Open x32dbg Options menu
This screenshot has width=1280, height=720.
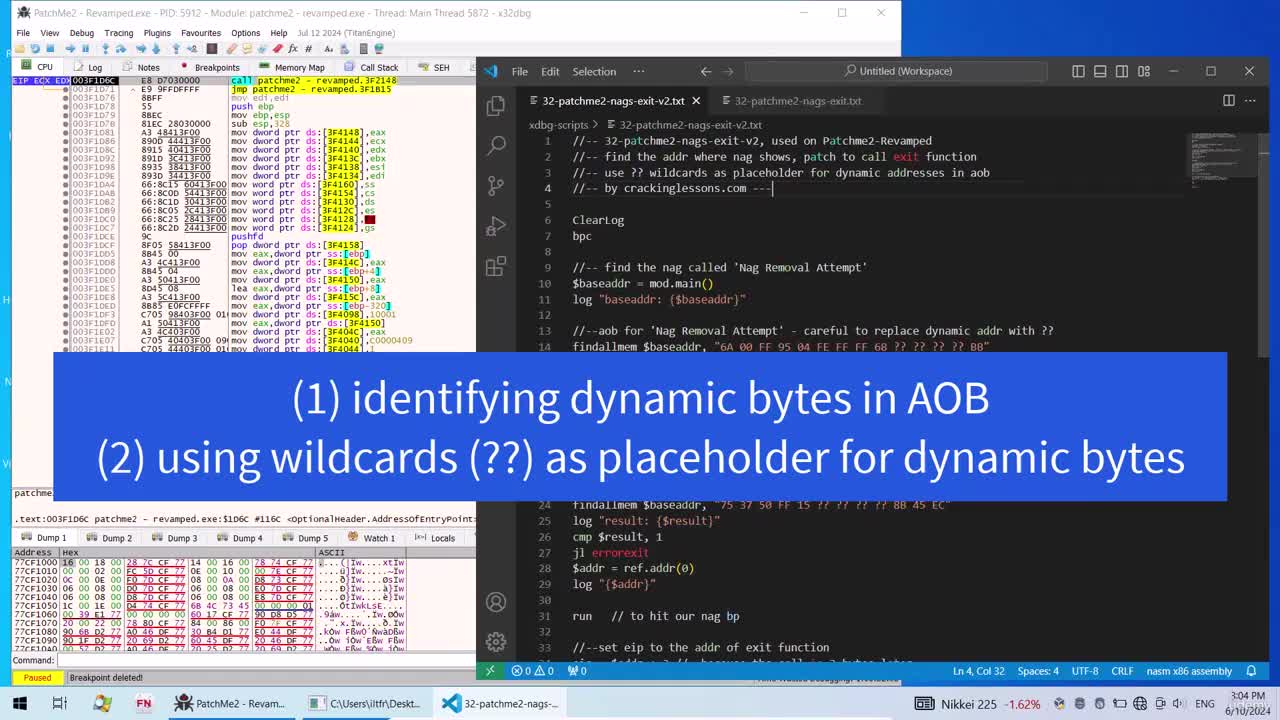tap(246, 33)
